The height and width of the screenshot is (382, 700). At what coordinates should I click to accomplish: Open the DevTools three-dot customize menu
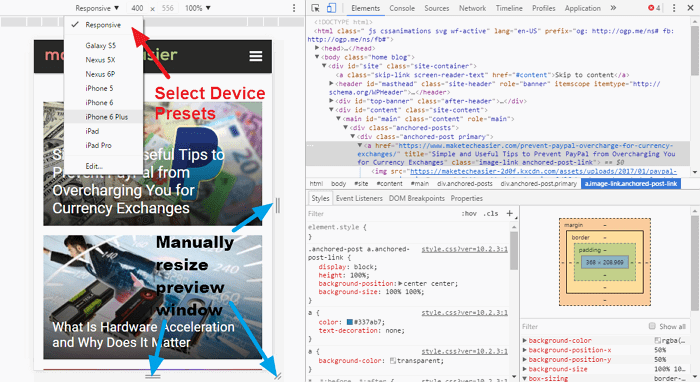(x=674, y=8)
